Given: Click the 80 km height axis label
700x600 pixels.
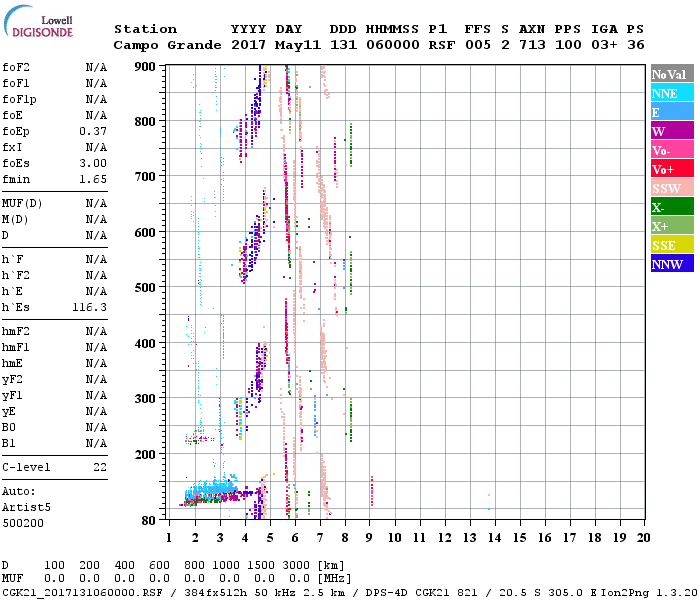Looking at the screenshot, I should pos(148,520).
